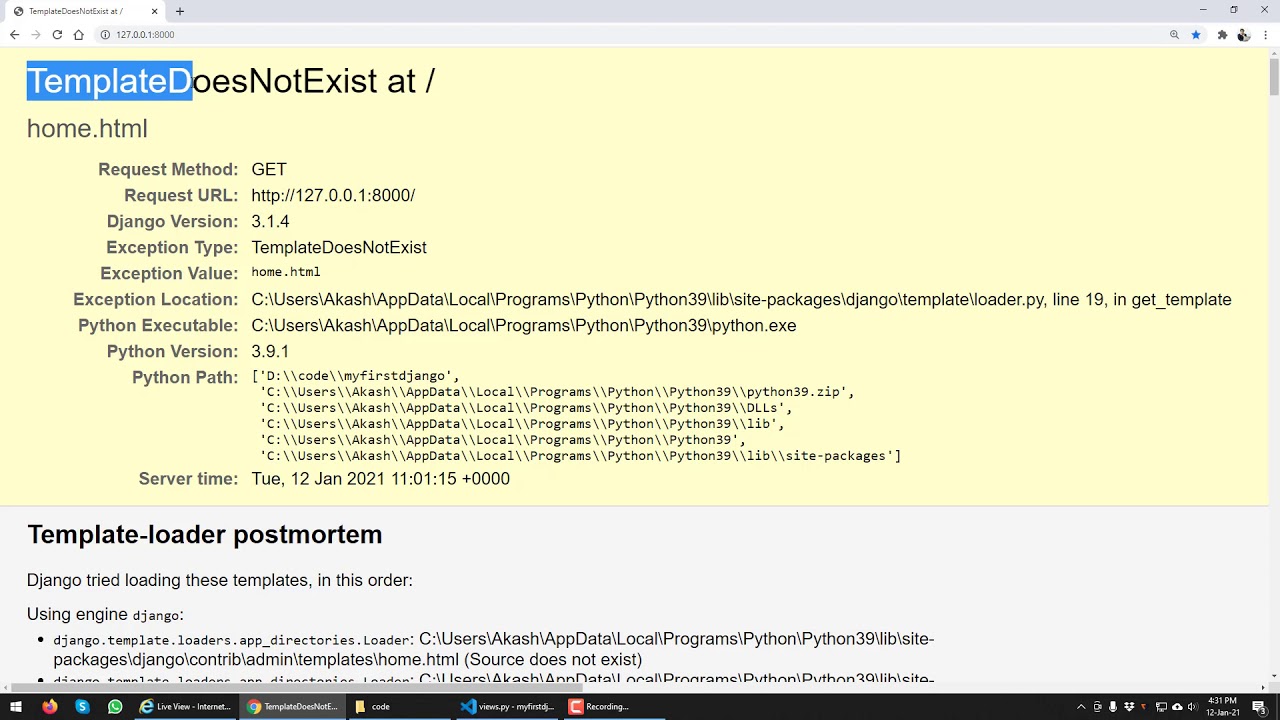
Task: Open the notification center icon
Action: pos(1260,707)
